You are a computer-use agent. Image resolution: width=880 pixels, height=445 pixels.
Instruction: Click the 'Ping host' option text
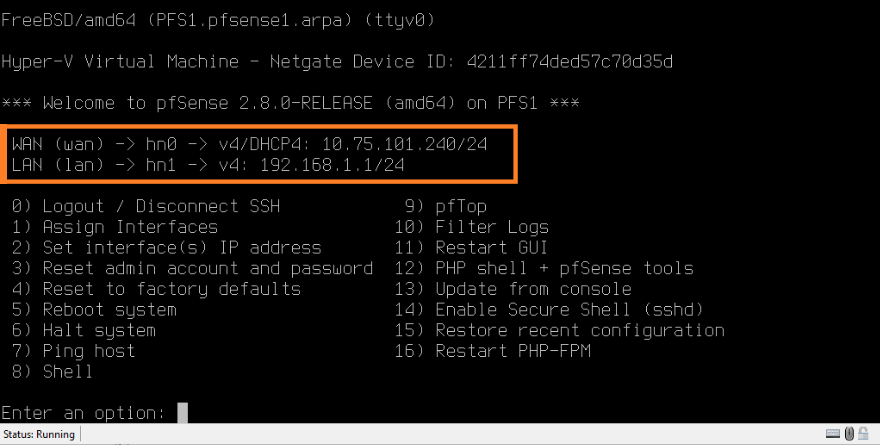pyautogui.click(x=88, y=351)
